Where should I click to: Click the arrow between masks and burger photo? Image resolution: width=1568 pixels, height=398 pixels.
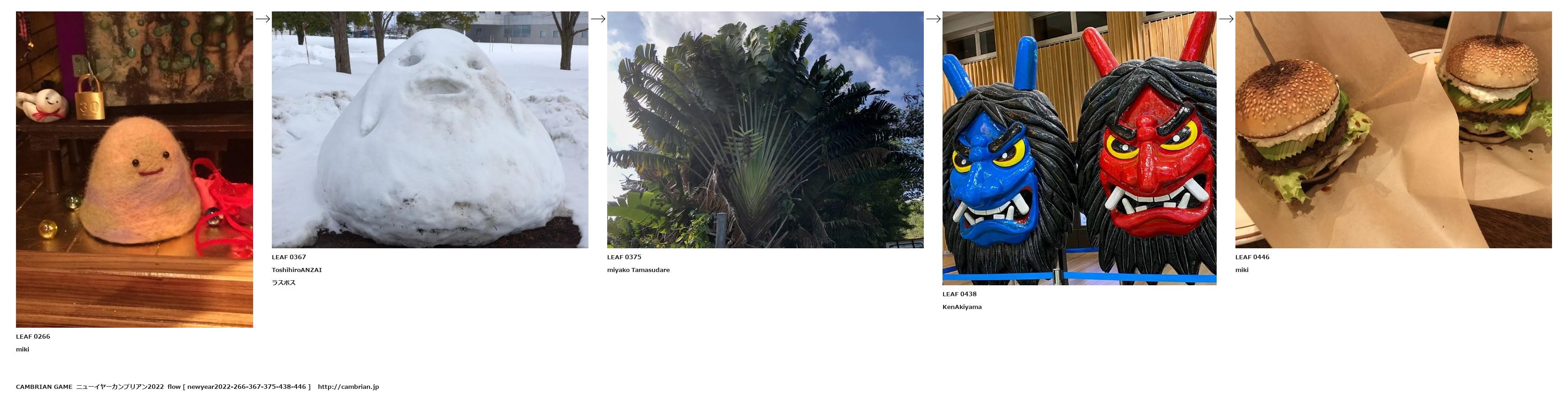pos(1226,19)
